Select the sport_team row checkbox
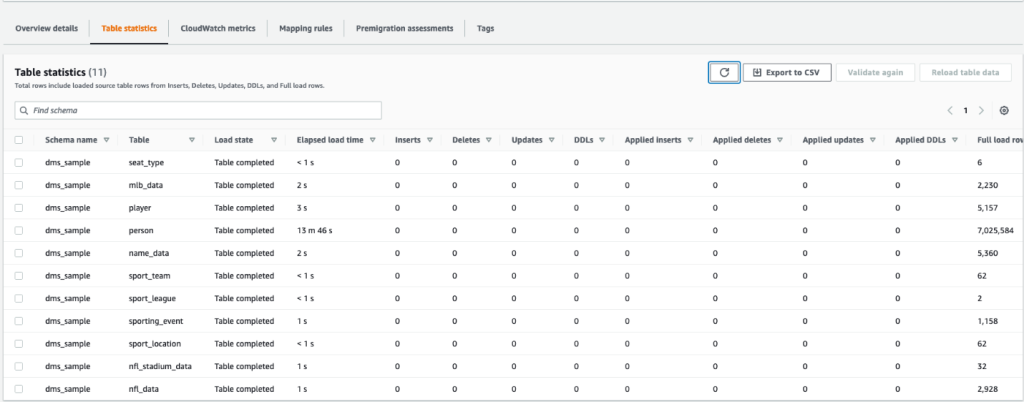Viewport: 1024px width, 402px height. [19, 275]
